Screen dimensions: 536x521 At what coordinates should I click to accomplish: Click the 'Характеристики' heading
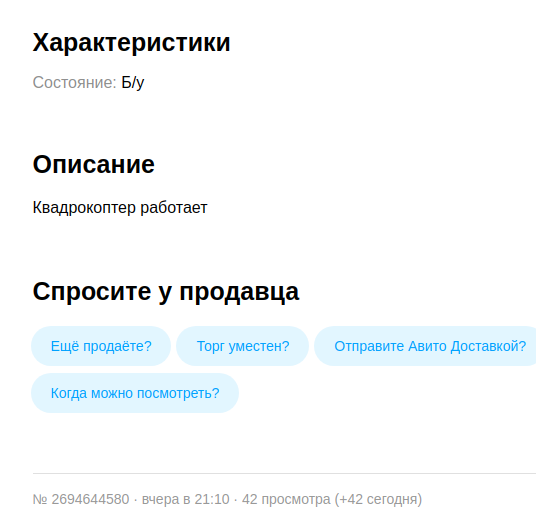(132, 43)
